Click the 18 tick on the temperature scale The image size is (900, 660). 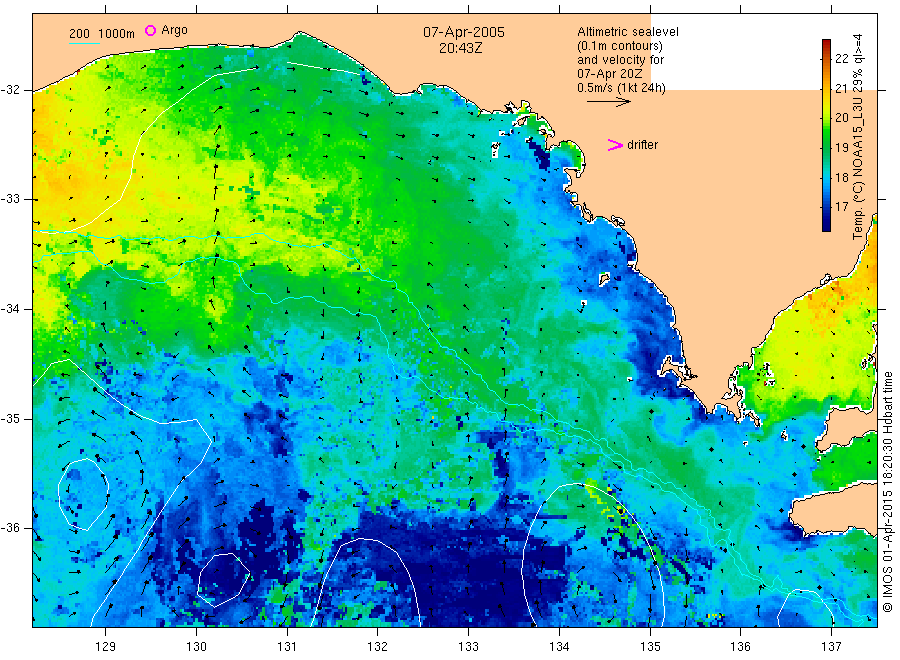click(x=841, y=177)
